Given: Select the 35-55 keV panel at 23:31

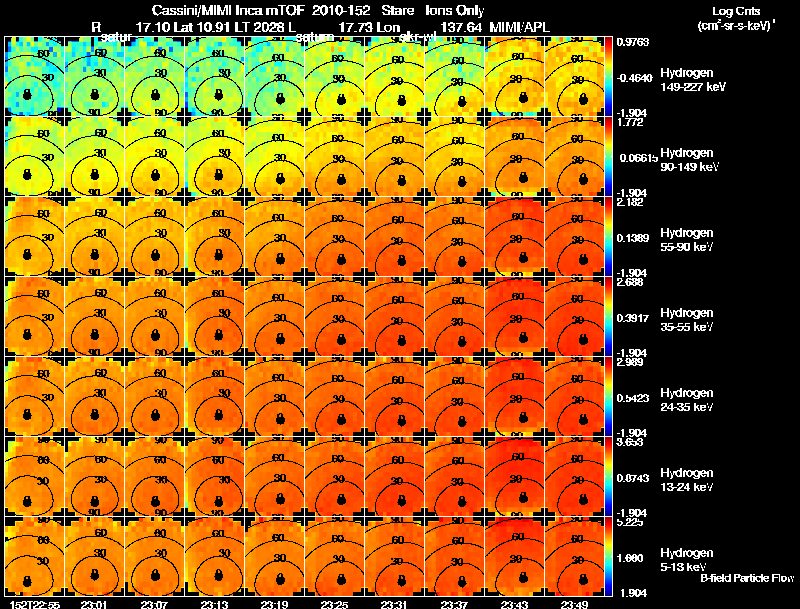Looking at the screenshot, I should click(x=394, y=317).
